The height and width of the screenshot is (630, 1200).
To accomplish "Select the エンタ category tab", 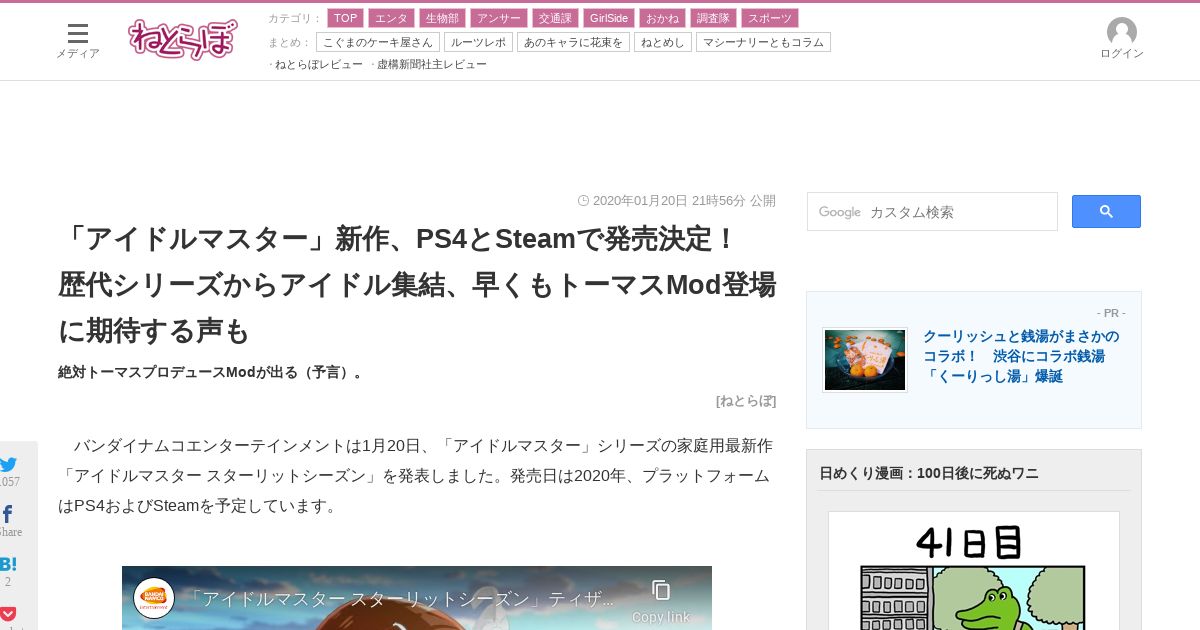I will pos(391,18).
